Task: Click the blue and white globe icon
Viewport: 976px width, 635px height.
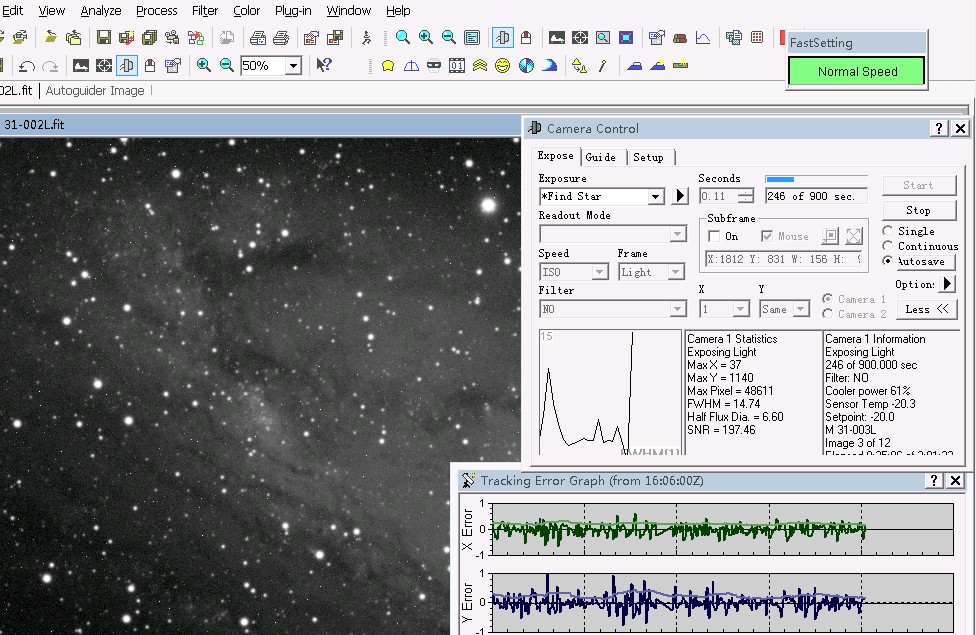Action: 526,65
